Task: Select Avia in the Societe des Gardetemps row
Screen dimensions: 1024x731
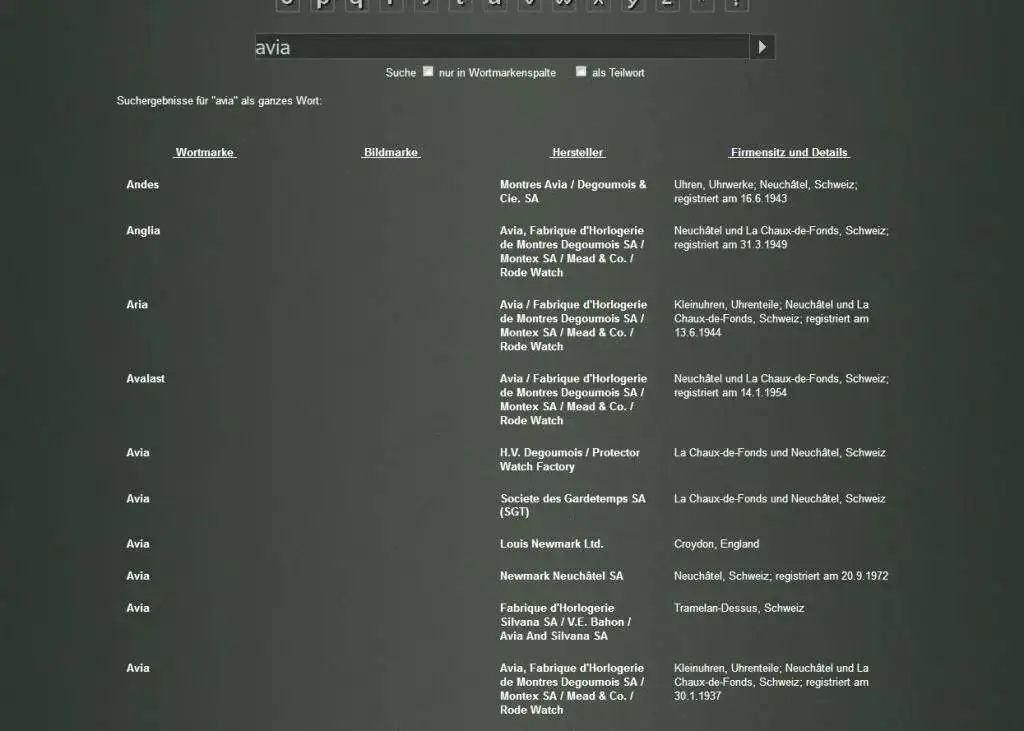Action: [138, 498]
